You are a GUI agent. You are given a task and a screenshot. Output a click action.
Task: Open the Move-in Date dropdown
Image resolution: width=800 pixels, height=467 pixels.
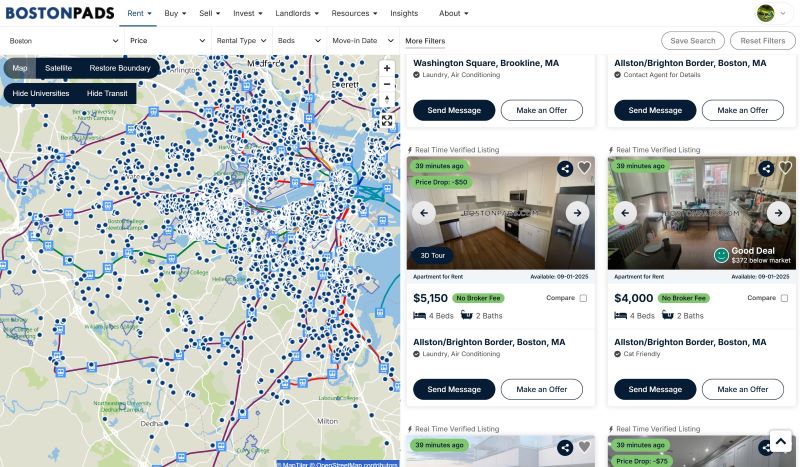pyautogui.click(x=363, y=41)
